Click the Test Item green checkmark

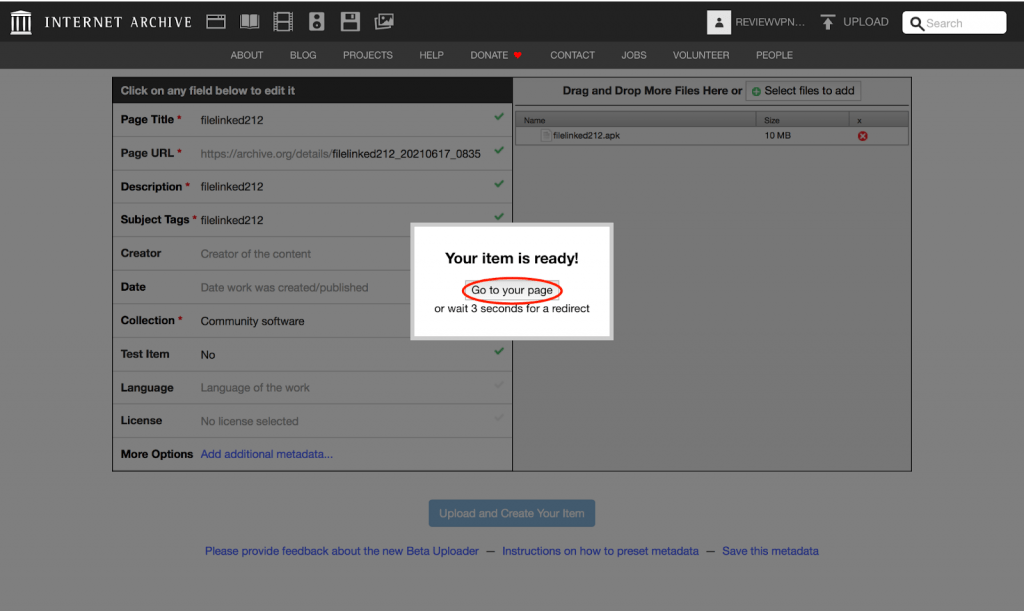pos(499,351)
